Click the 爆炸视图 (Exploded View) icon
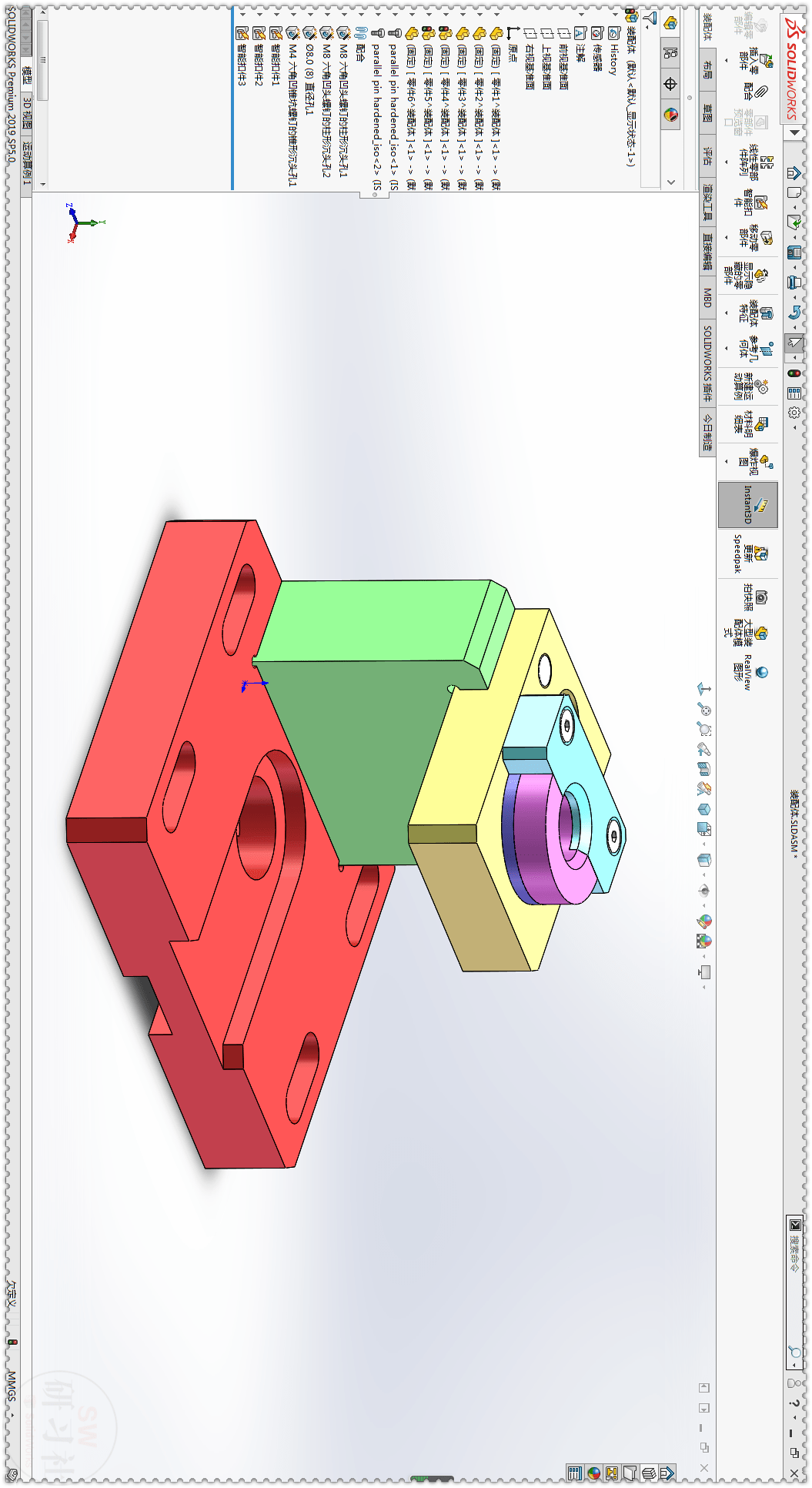 (766, 462)
